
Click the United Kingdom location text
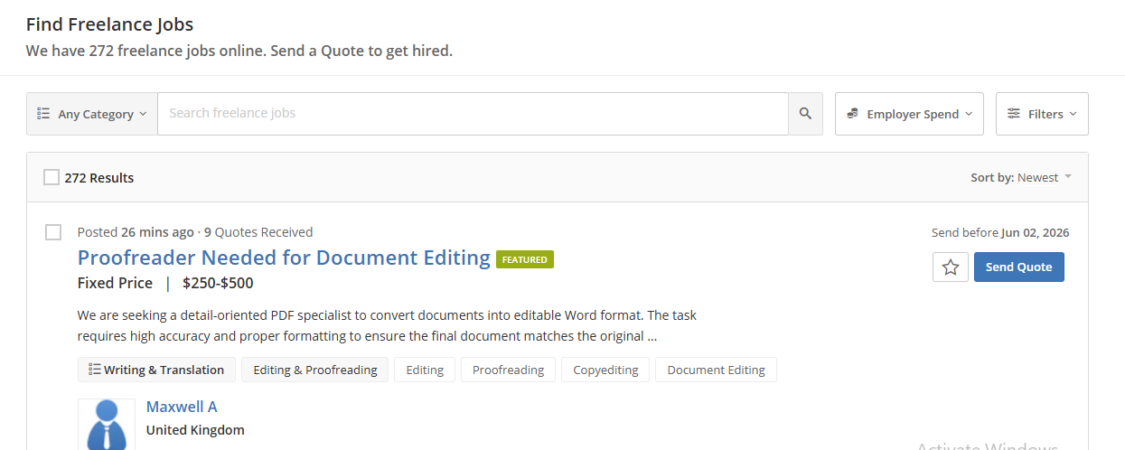tap(195, 430)
